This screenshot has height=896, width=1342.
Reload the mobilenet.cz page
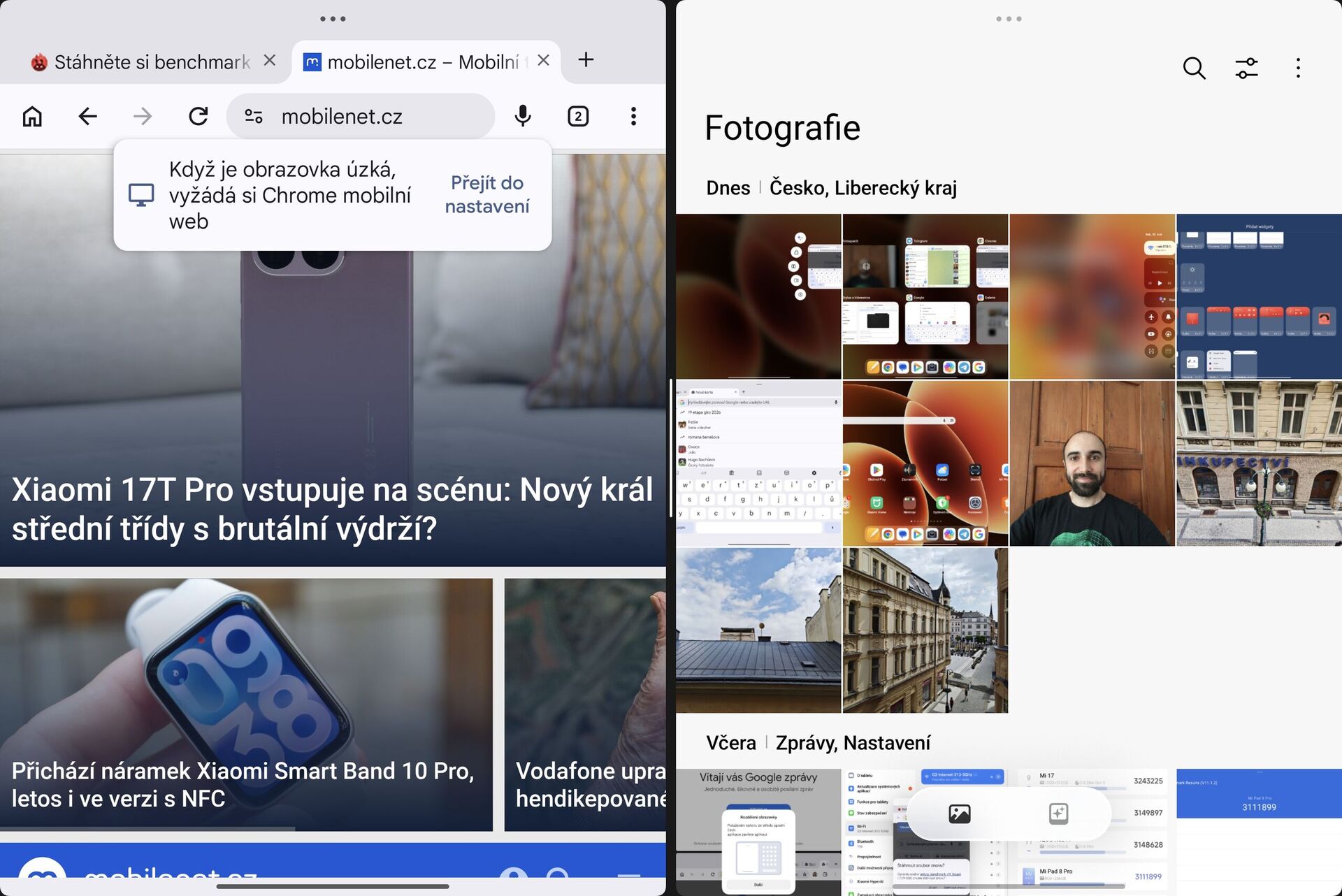click(x=199, y=116)
